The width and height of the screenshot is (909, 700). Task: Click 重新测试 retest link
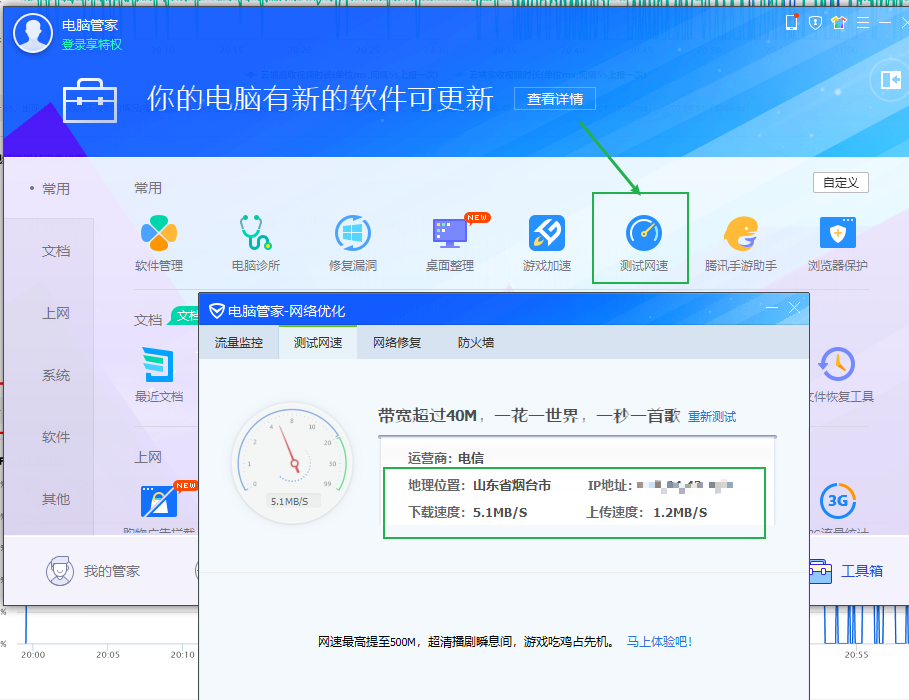coord(712,416)
